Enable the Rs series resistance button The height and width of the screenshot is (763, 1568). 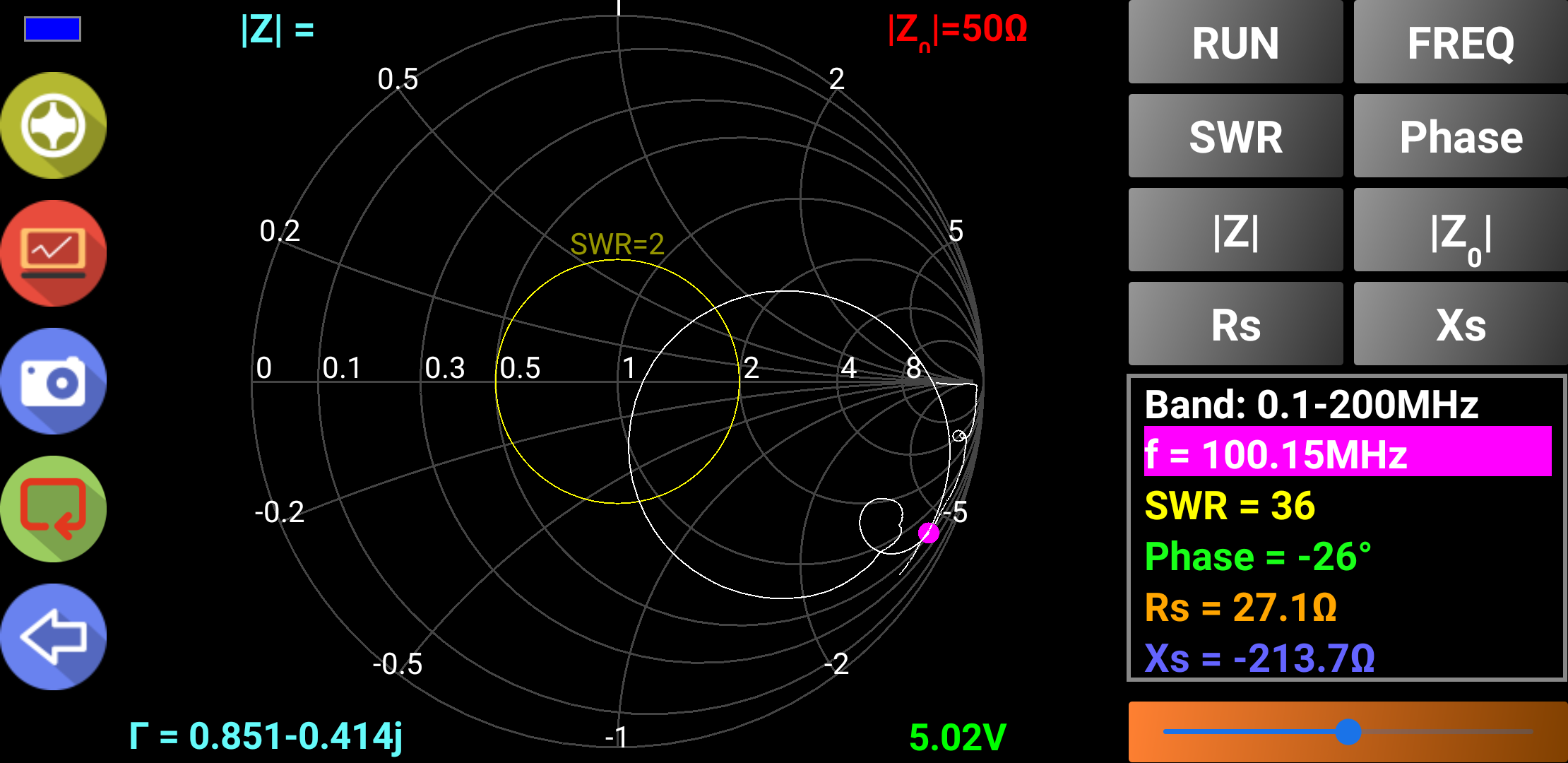click(1235, 324)
